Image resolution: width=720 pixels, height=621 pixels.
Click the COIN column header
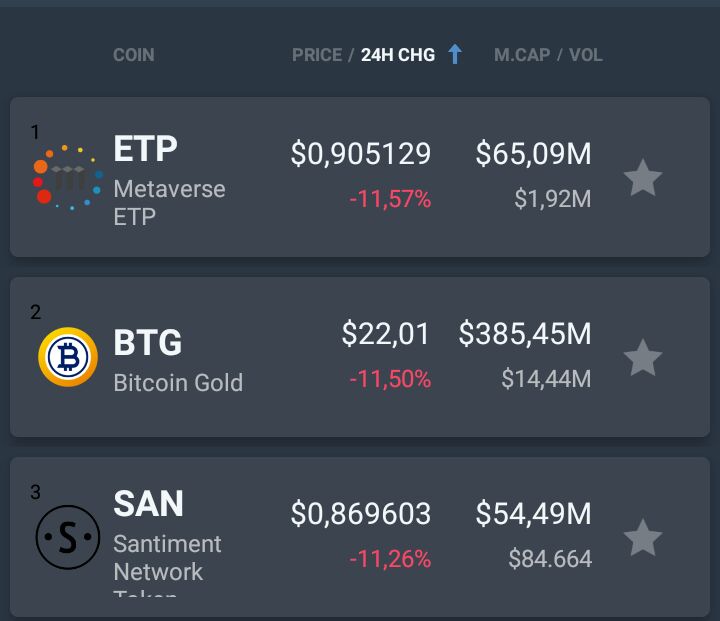pos(133,55)
